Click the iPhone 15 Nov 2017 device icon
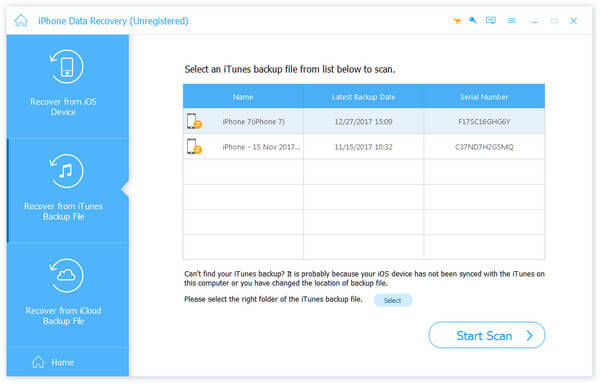Image resolution: width=600 pixels, height=384 pixels. [194, 146]
